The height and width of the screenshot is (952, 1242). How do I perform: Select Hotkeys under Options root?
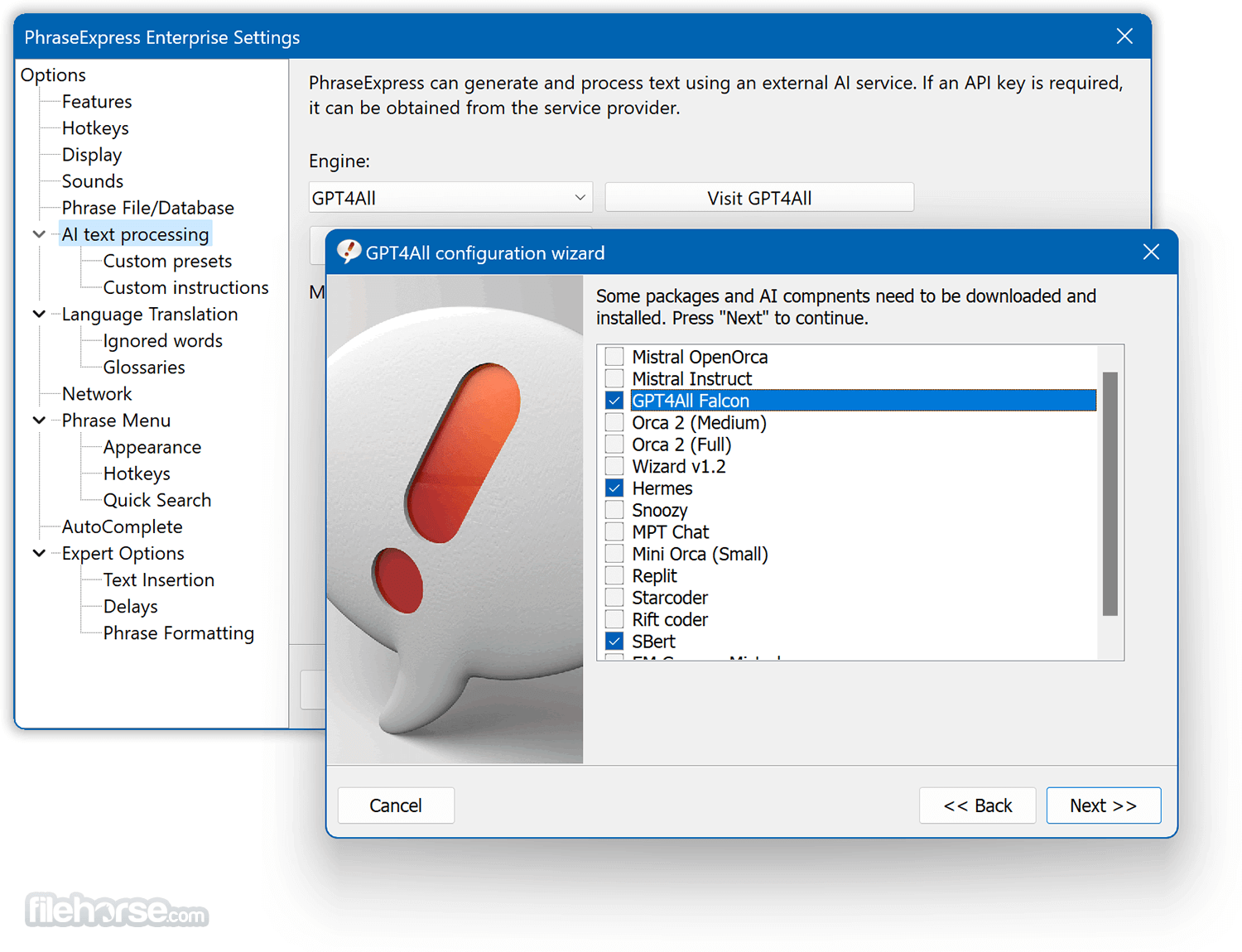pyautogui.click(x=95, y=128)
